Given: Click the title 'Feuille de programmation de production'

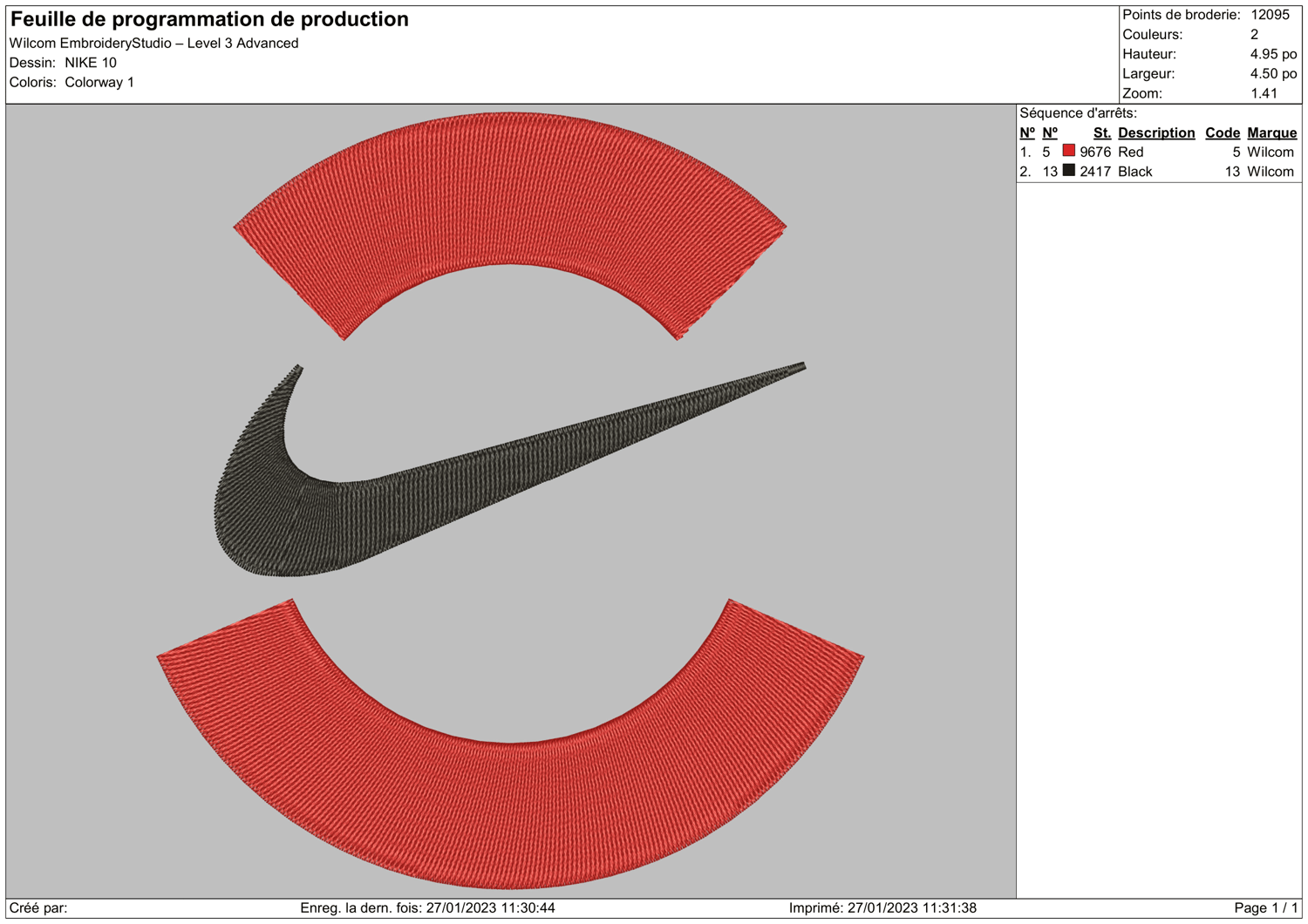Looking at the screenshot, I should tap(209, 19).
